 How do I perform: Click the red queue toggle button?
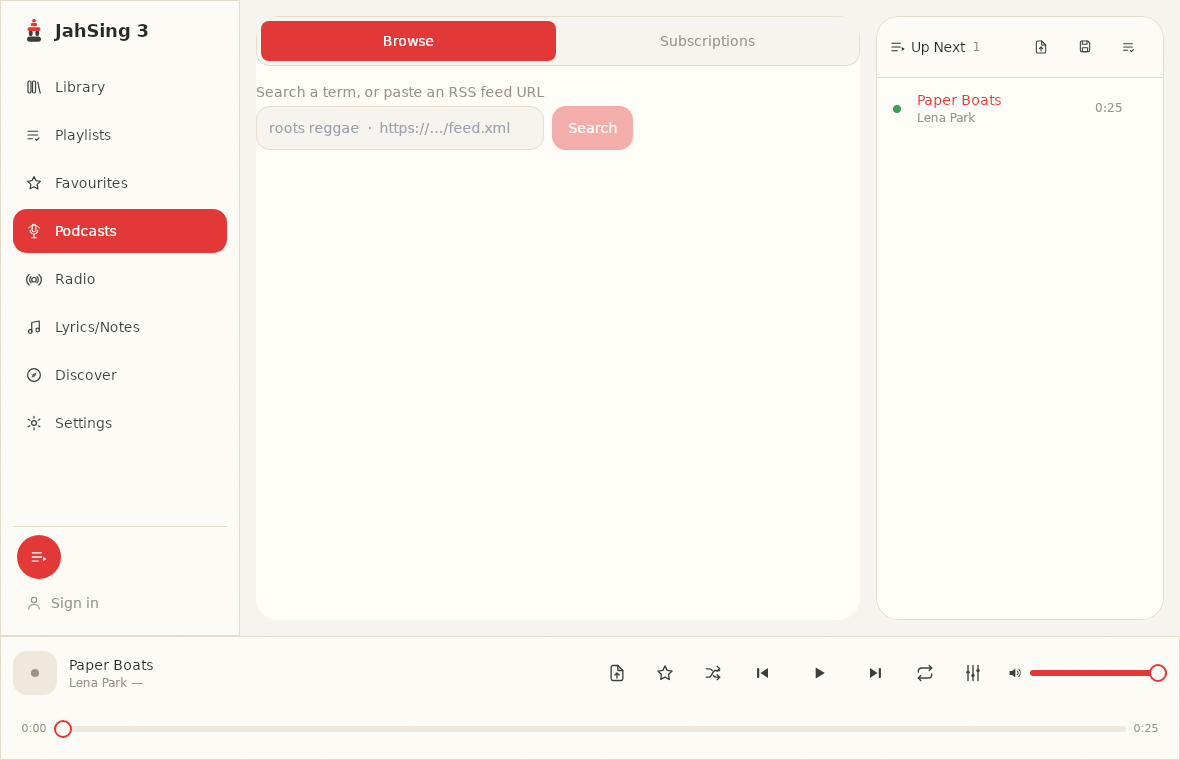pyautogui.click(x=39, y=557)
